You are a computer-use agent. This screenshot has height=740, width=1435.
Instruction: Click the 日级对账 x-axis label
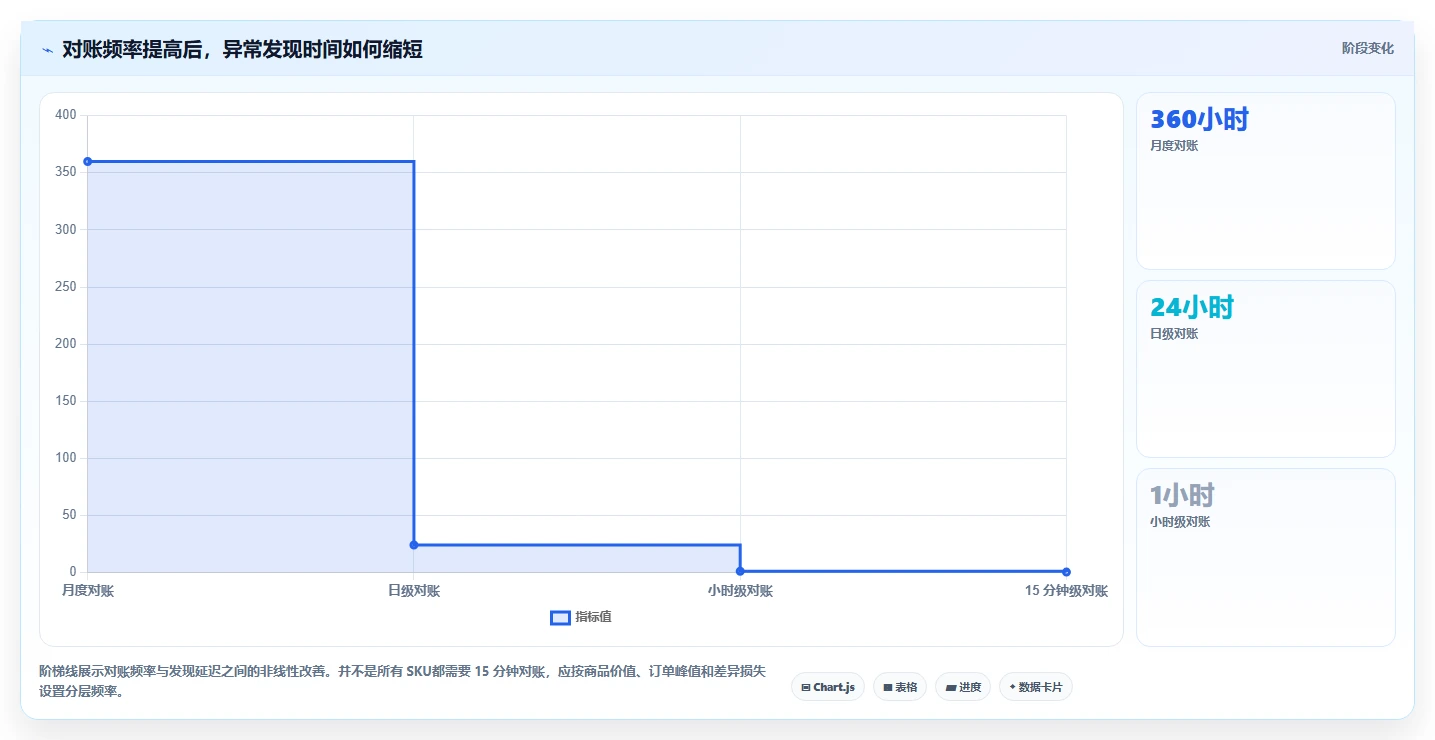pos(414,591)
